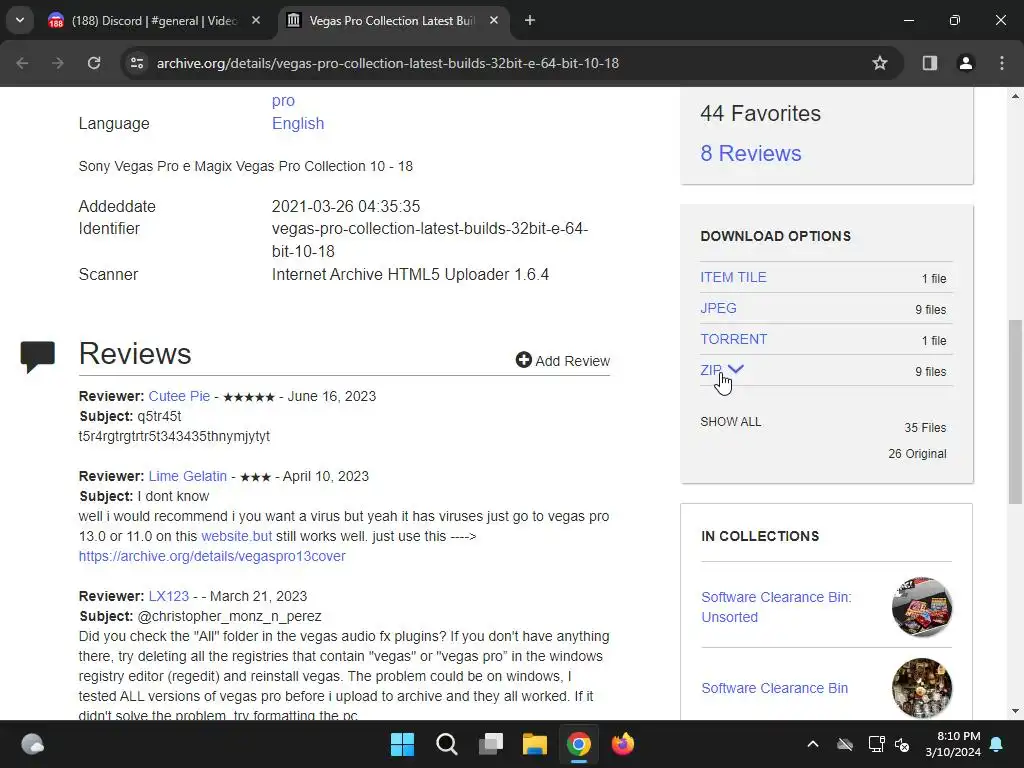Click the scrollbar down arrow
This screenshot has height=768, width=1024.
click(x=1015, y=711)
